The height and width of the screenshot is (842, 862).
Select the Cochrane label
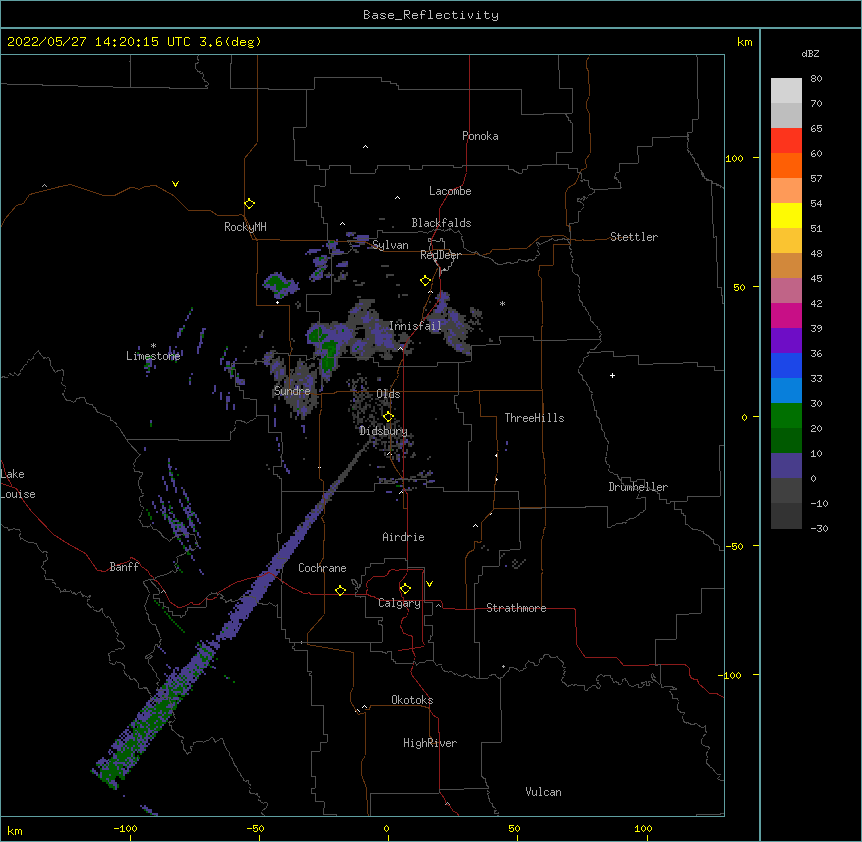322,568
